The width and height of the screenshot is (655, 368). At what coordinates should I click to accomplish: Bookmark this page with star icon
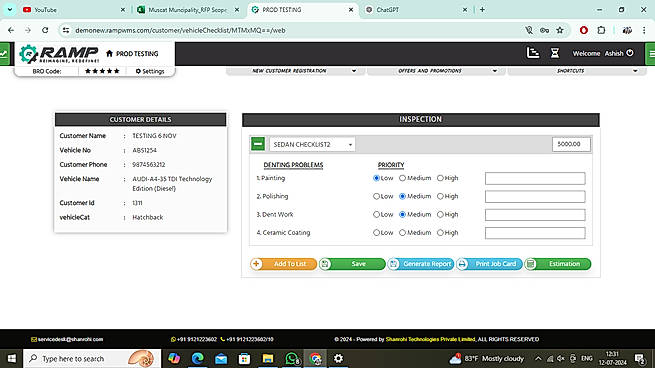point(560,30)
